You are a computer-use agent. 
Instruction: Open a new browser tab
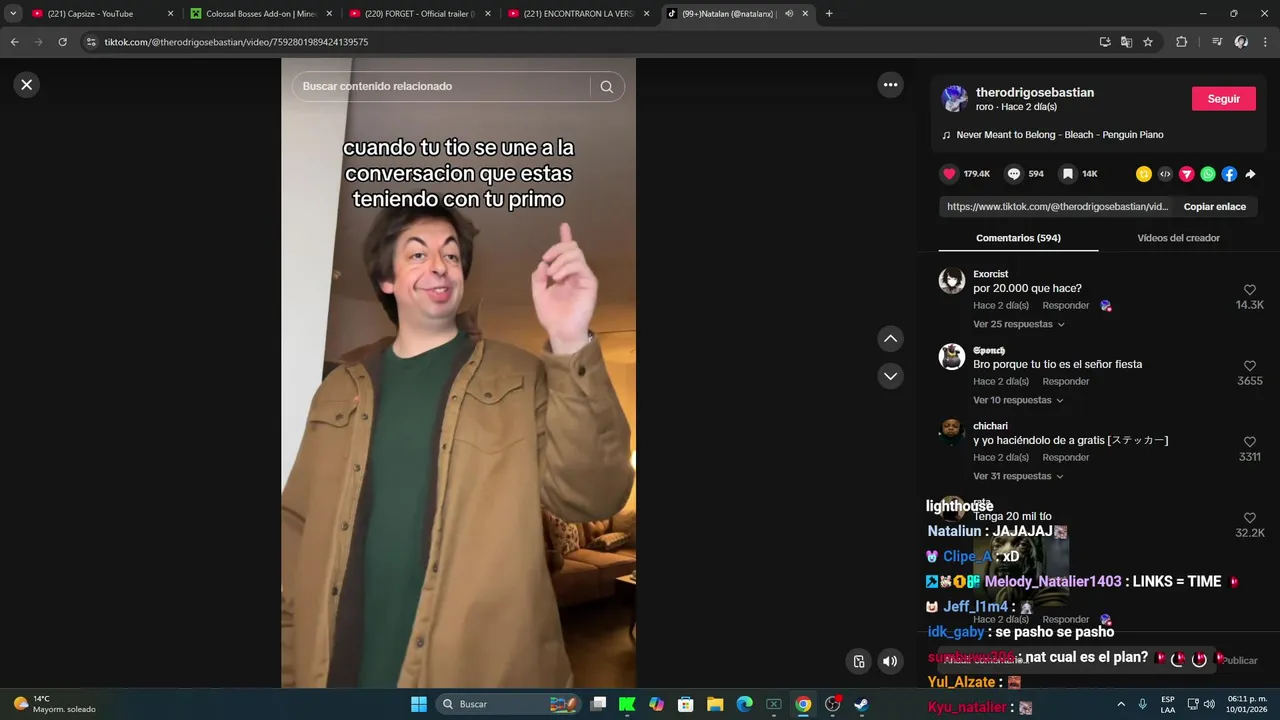click(x=829, y=14)
